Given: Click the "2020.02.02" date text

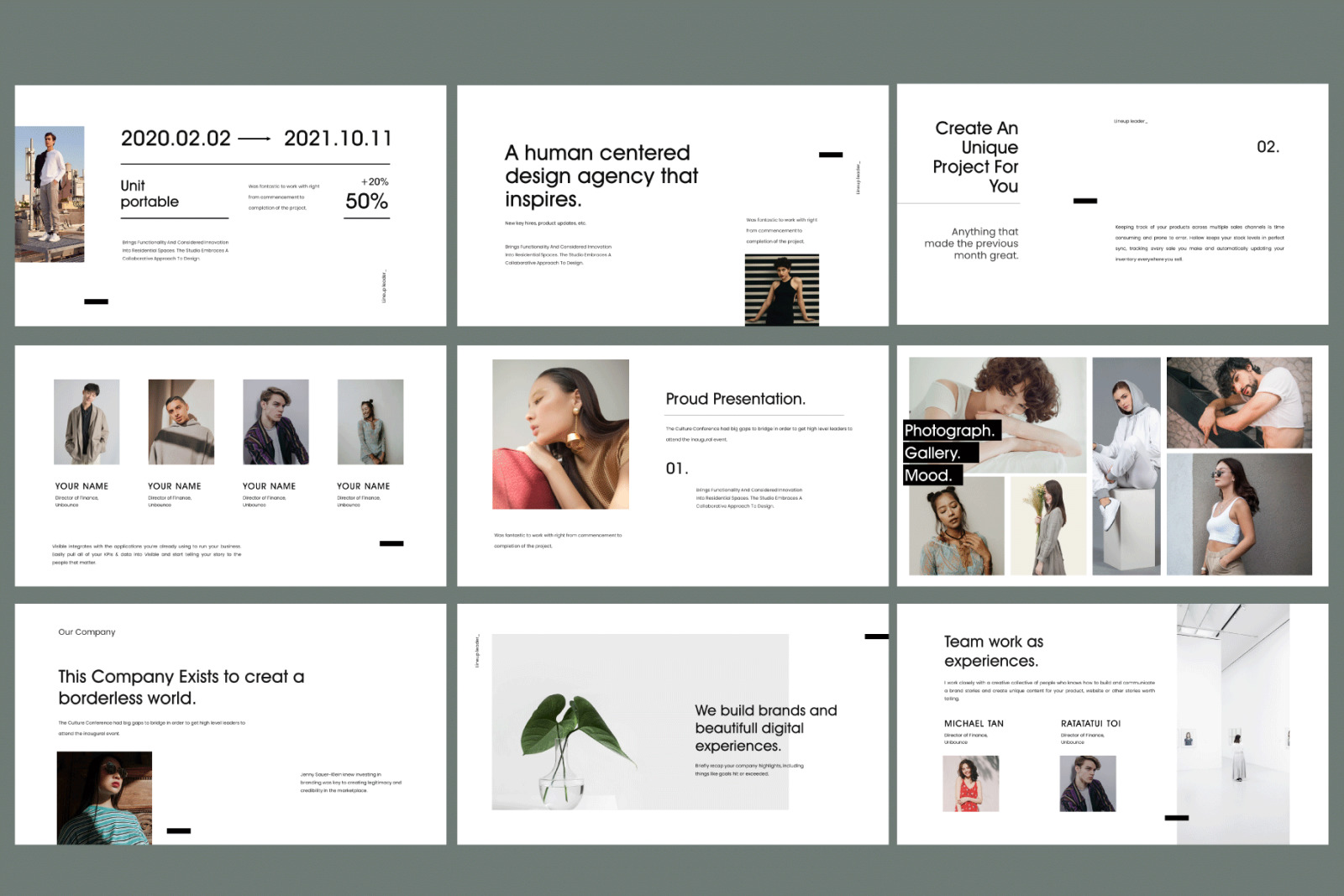Looking at the screenshot, I should tap(176, 139).
